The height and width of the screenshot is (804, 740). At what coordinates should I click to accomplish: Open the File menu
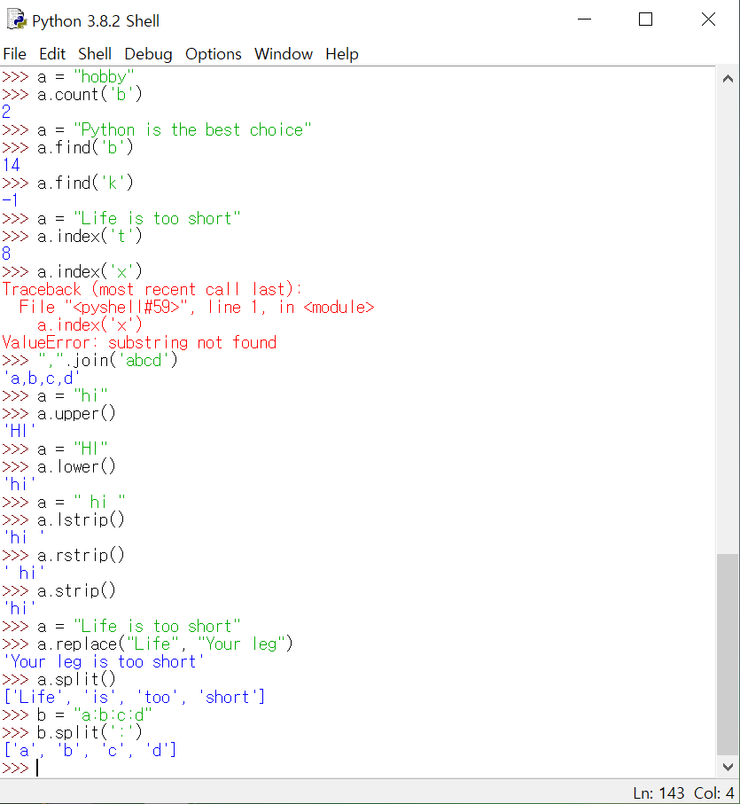click(x=14, y=54)
